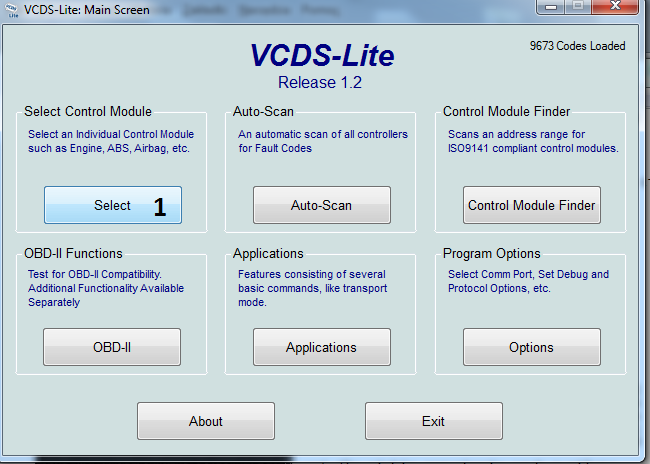Click 'Features consisting of several basic commands' text

tap(313, 288)
